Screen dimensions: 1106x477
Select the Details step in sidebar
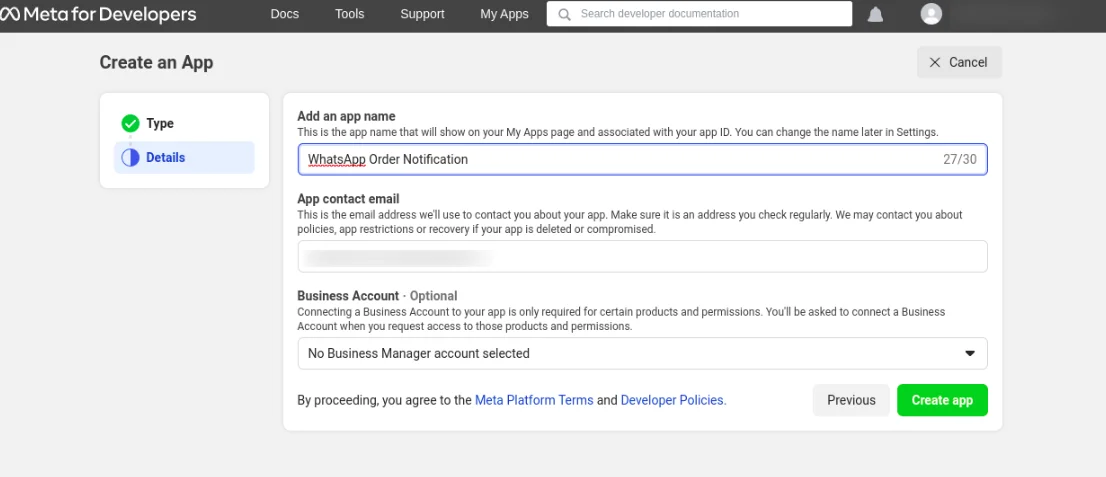point(166,157)
